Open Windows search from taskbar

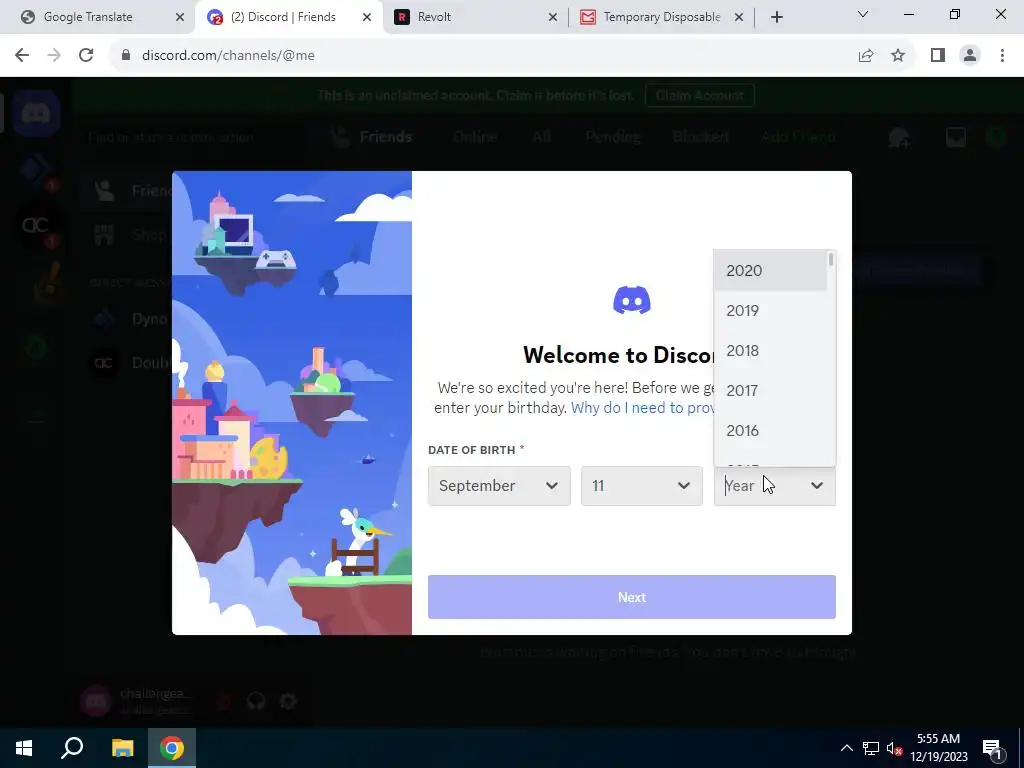pyautogui.click(x=72, y=748)
